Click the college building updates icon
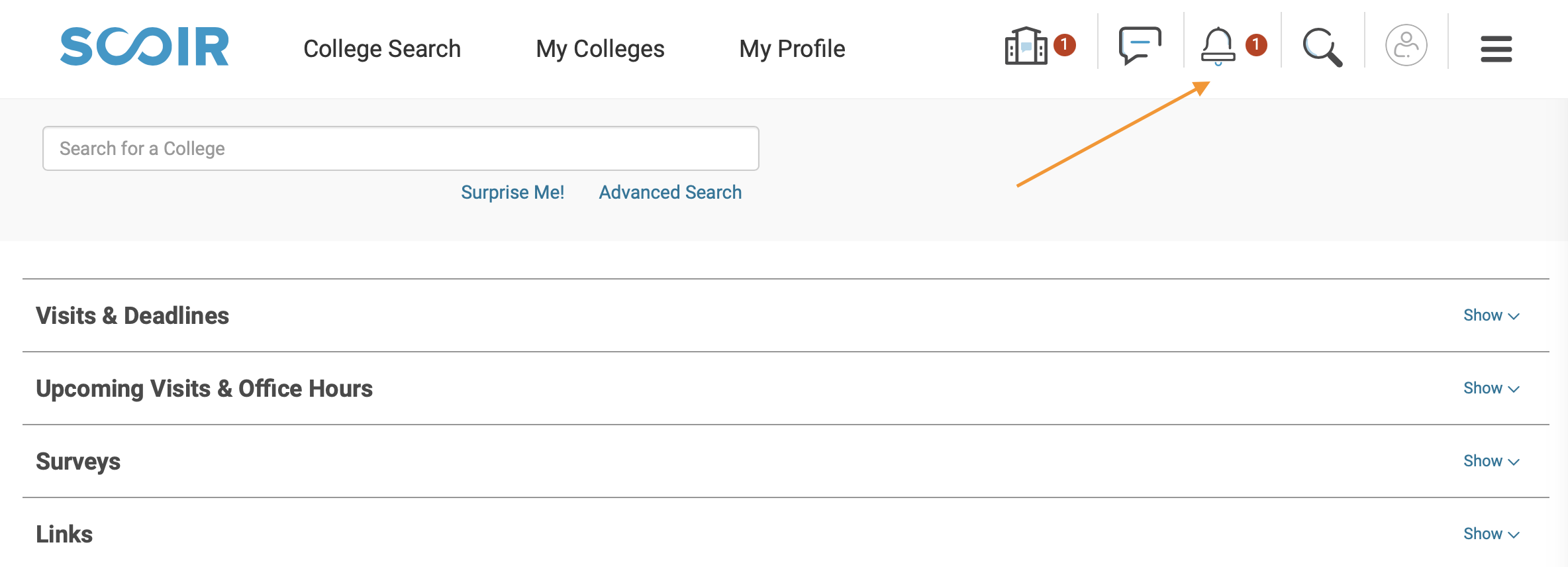The width and height of the screenshot is (1568, 567). tap(1026, 46)
